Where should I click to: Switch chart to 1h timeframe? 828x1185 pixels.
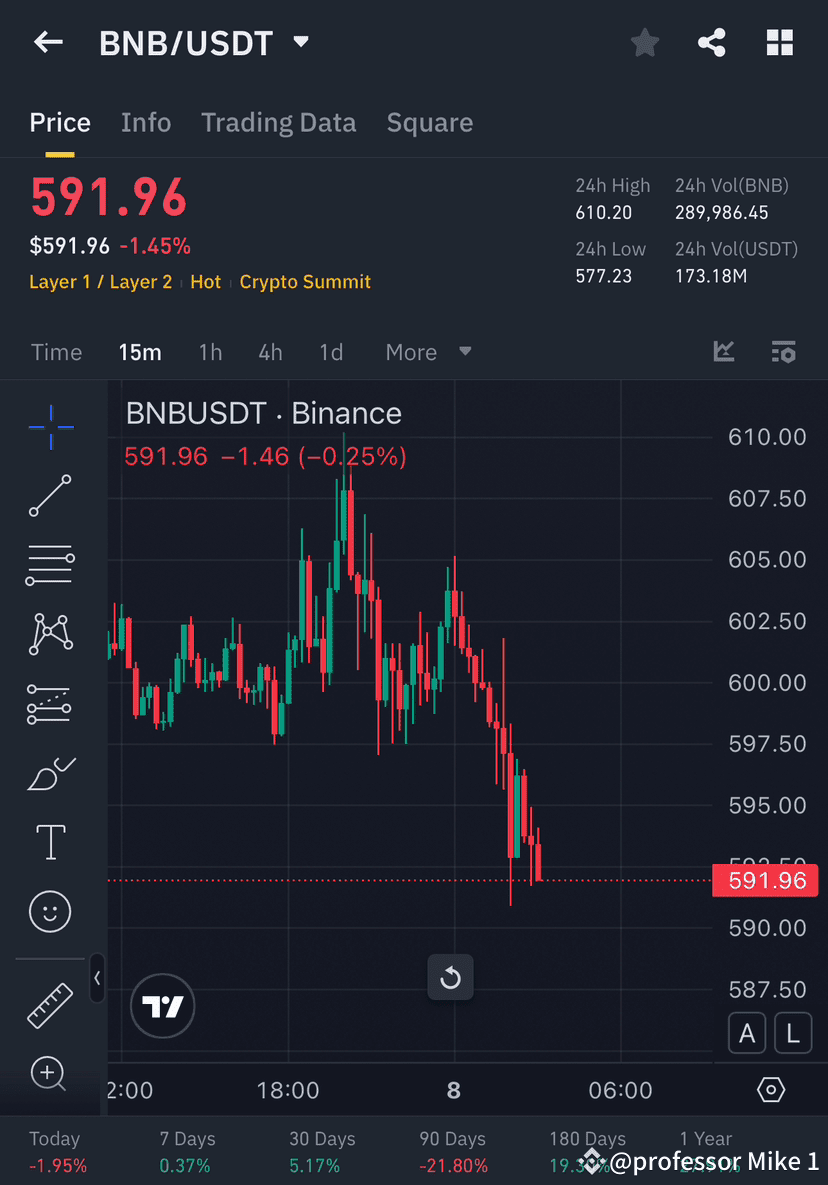pyautogui.click(x=210, y=352)
